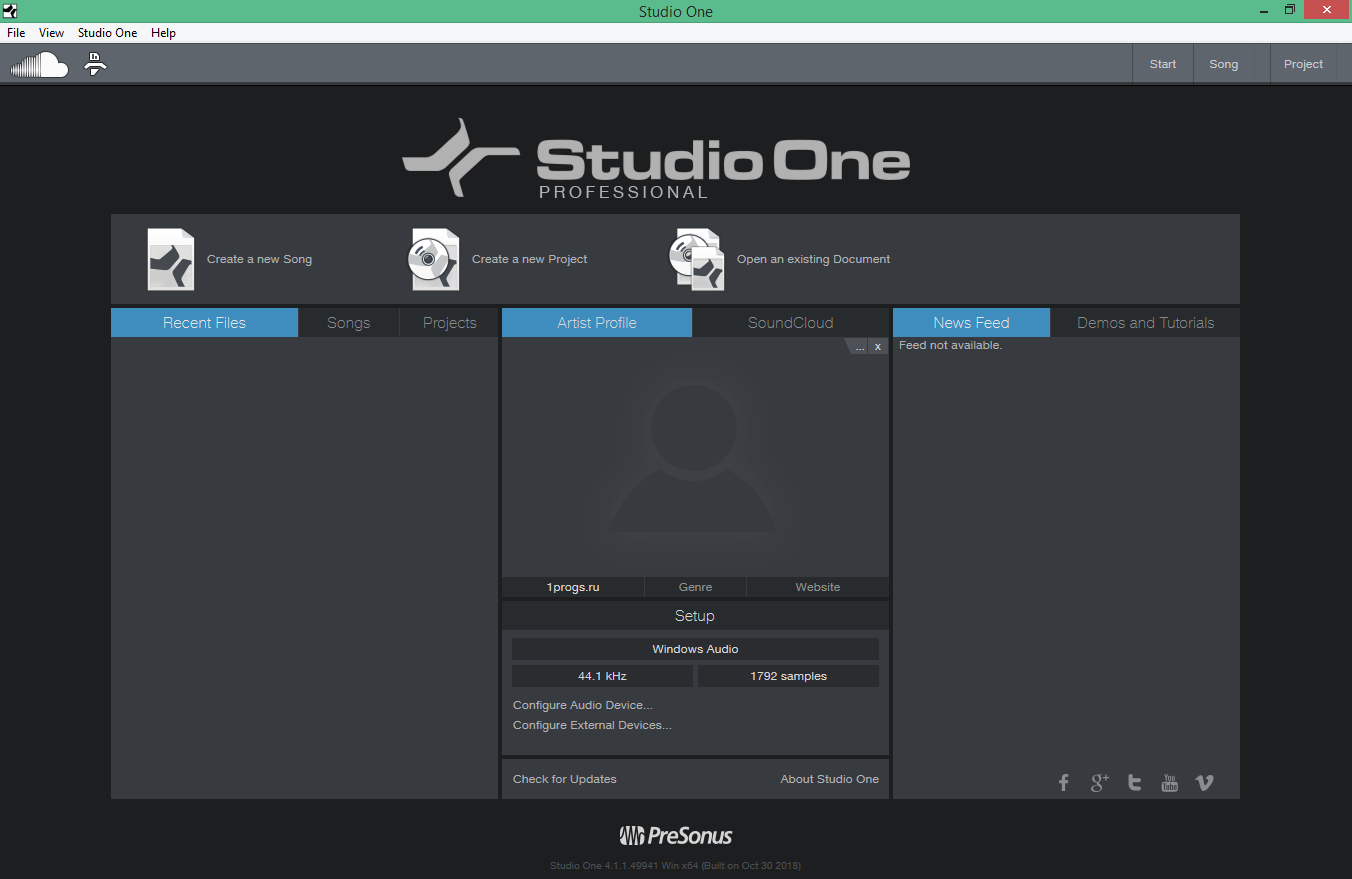Switch to the Demos and Tutorials tab

click(x=1145, y=322)
